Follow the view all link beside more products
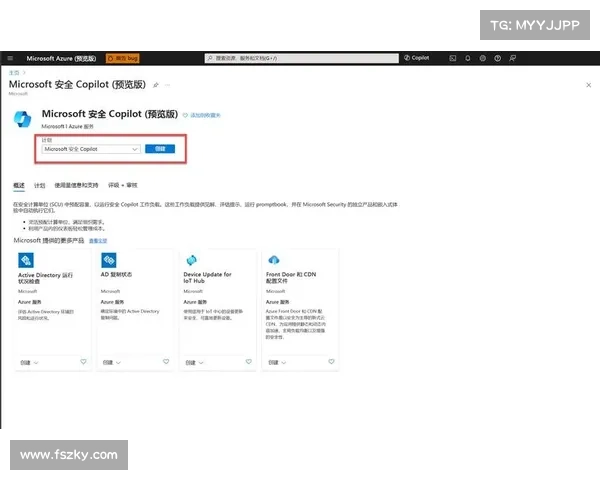This screenshot has width=600, height=480. coord(98,241)
